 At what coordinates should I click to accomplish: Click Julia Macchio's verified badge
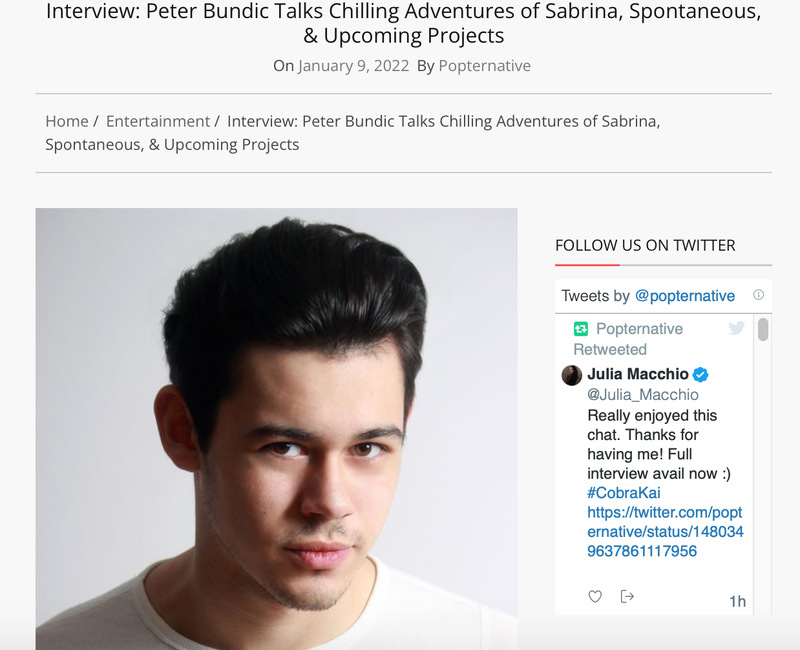pos(701,374)
